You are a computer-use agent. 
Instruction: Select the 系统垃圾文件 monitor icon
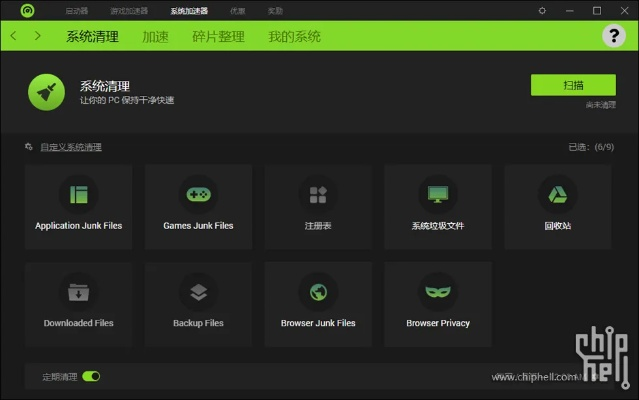point(438,194)
